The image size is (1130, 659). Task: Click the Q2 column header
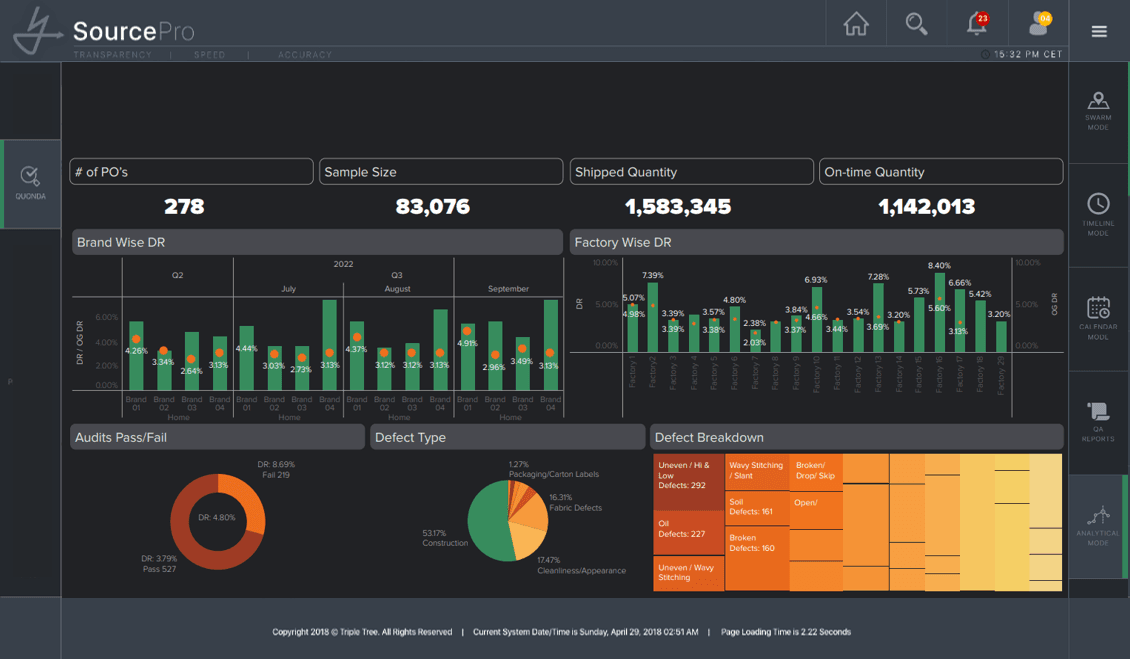[177, 275]
